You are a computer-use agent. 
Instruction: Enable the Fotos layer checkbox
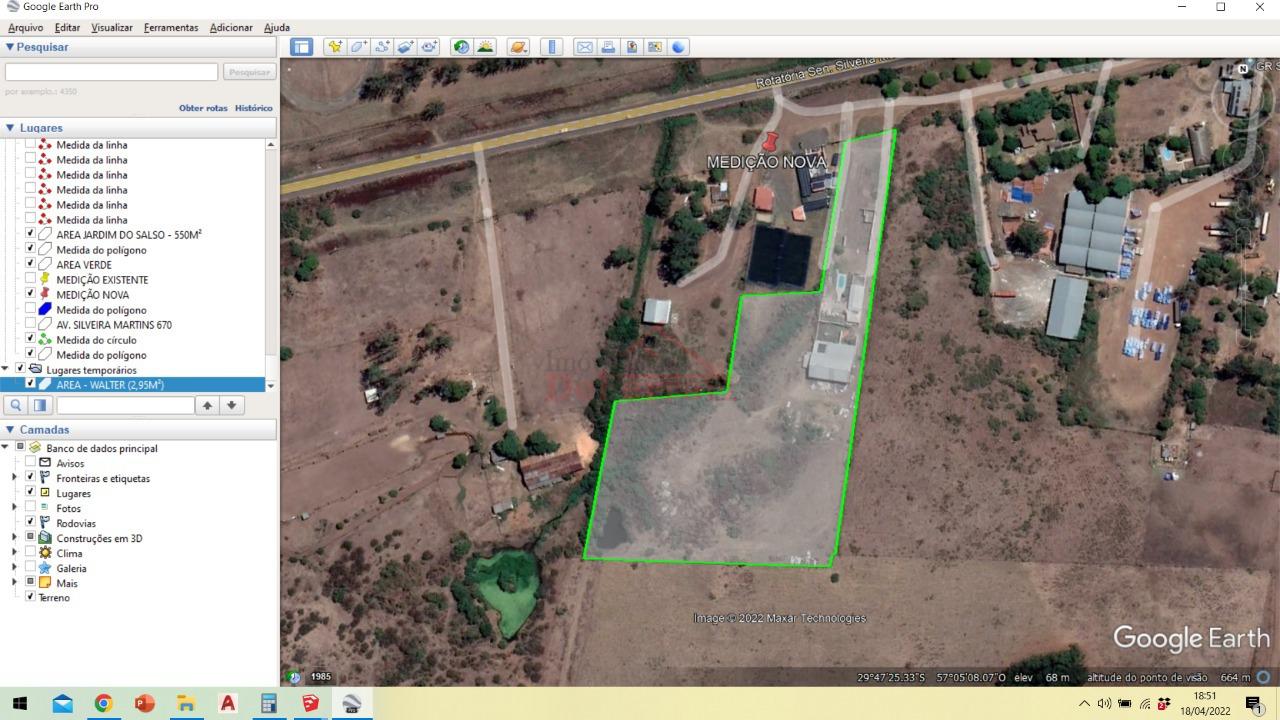pyautogui.click(x=30, y=508)
